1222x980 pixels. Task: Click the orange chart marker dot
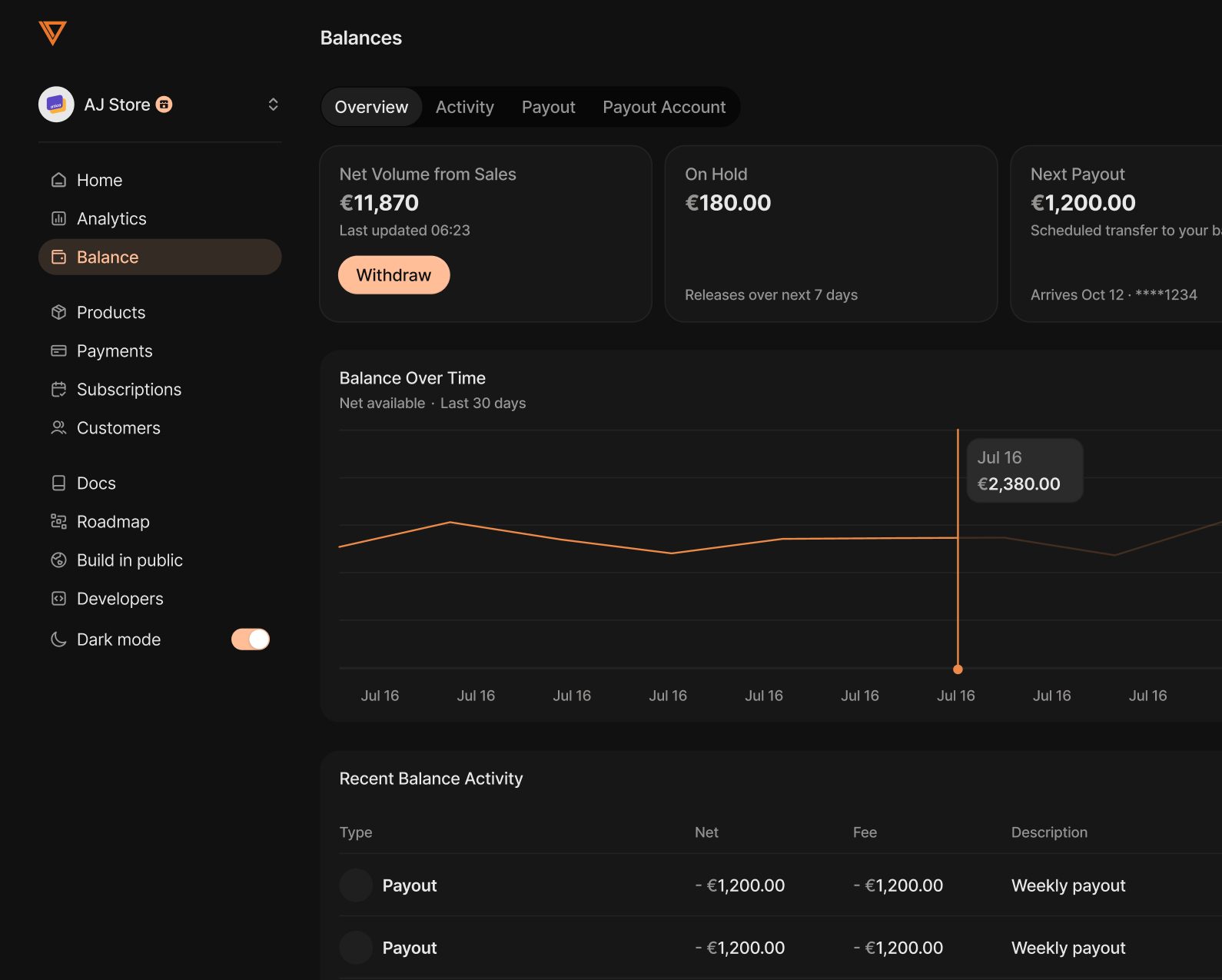tap(958, 669)
